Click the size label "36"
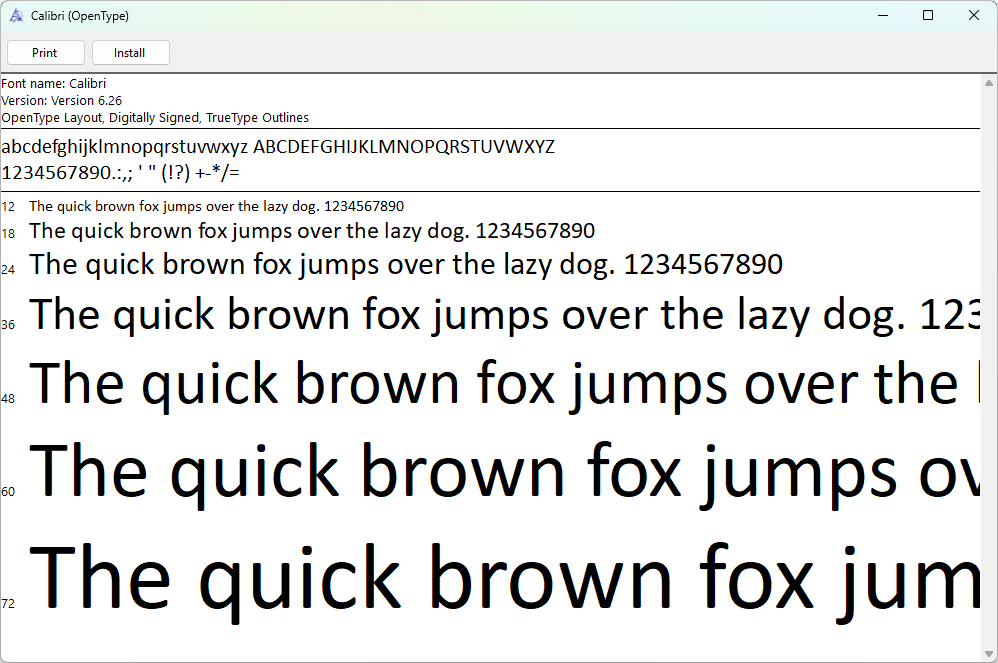Screen dimensions: 998x663 coord(8,325)
